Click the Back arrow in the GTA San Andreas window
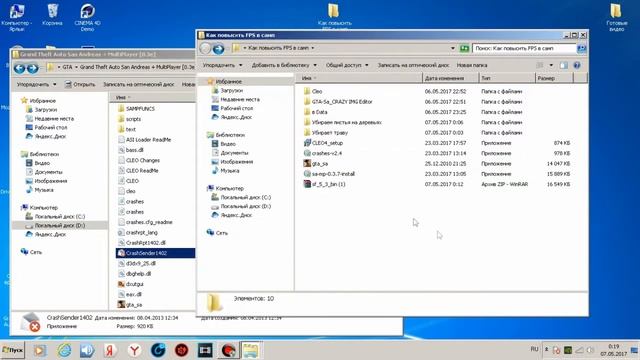This screenshot has height=360, width=640. (x=19, y=68)
